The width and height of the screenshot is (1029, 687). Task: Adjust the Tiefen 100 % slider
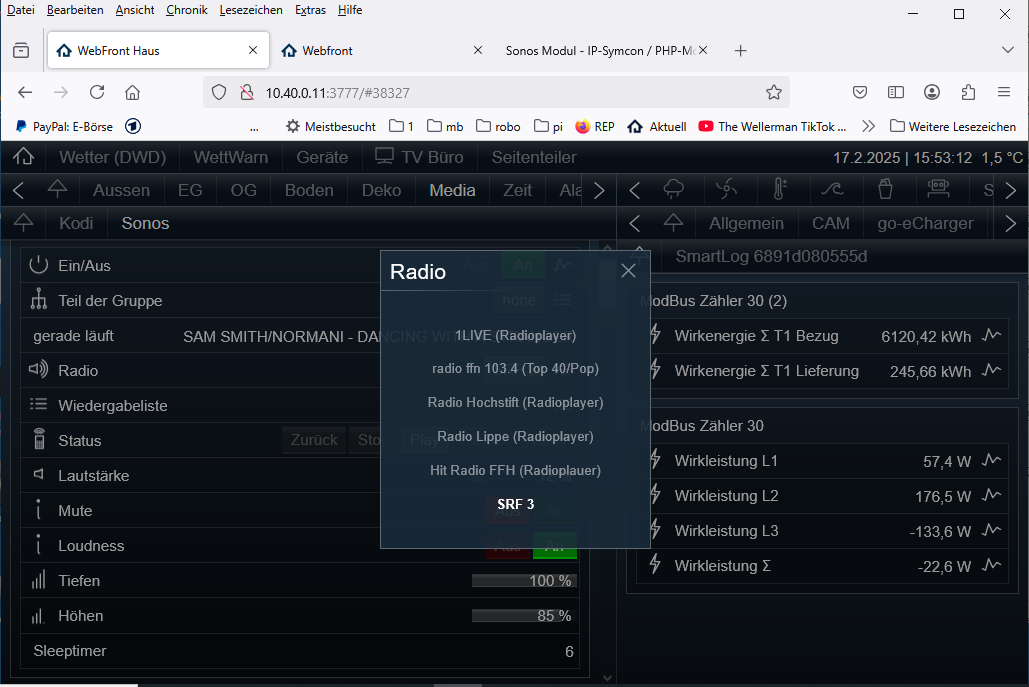click(x=524, y=581)
